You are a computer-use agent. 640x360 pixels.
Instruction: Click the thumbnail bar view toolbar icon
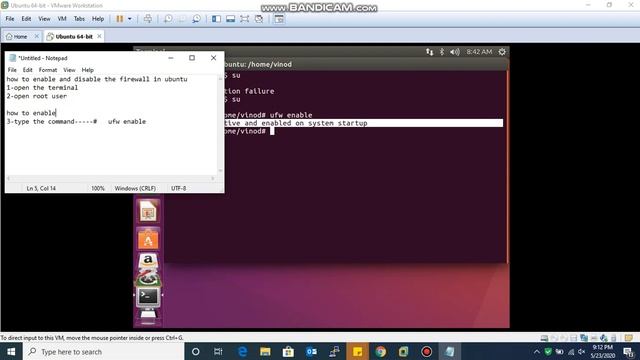coord(231,19)
